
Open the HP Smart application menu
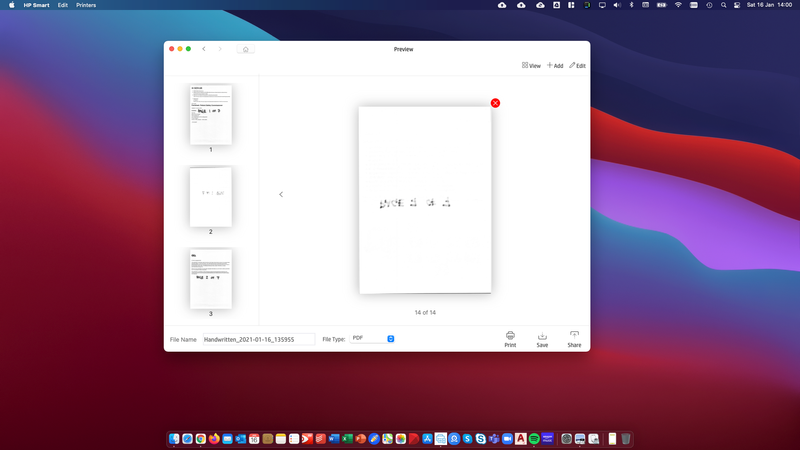point(36,5)
